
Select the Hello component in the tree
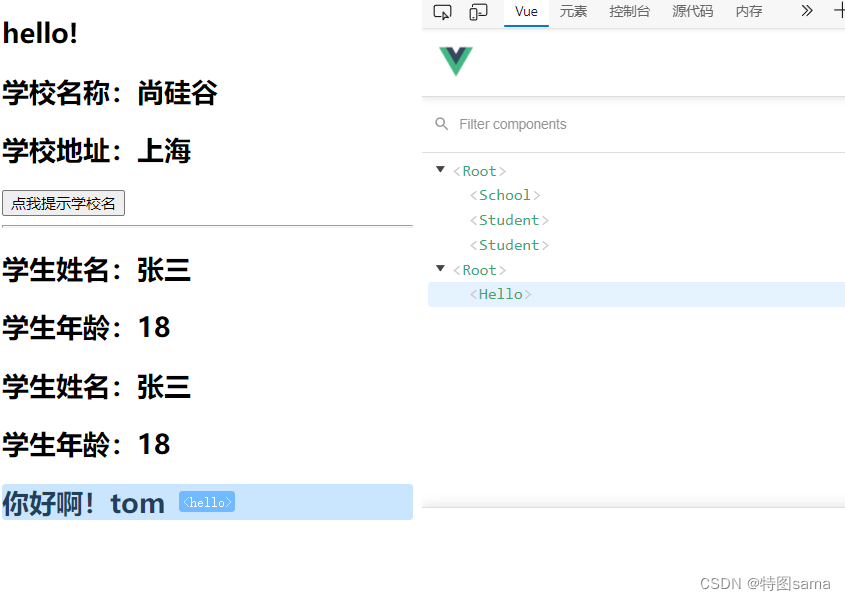[501, 294]
